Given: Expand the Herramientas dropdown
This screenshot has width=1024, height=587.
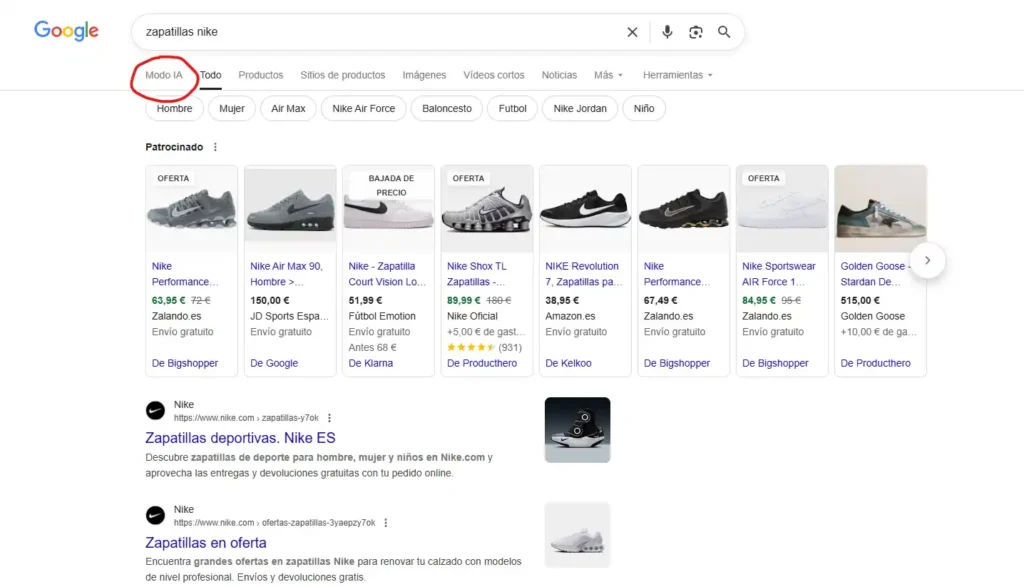Looking at the screenshot, I should (678, 75).
